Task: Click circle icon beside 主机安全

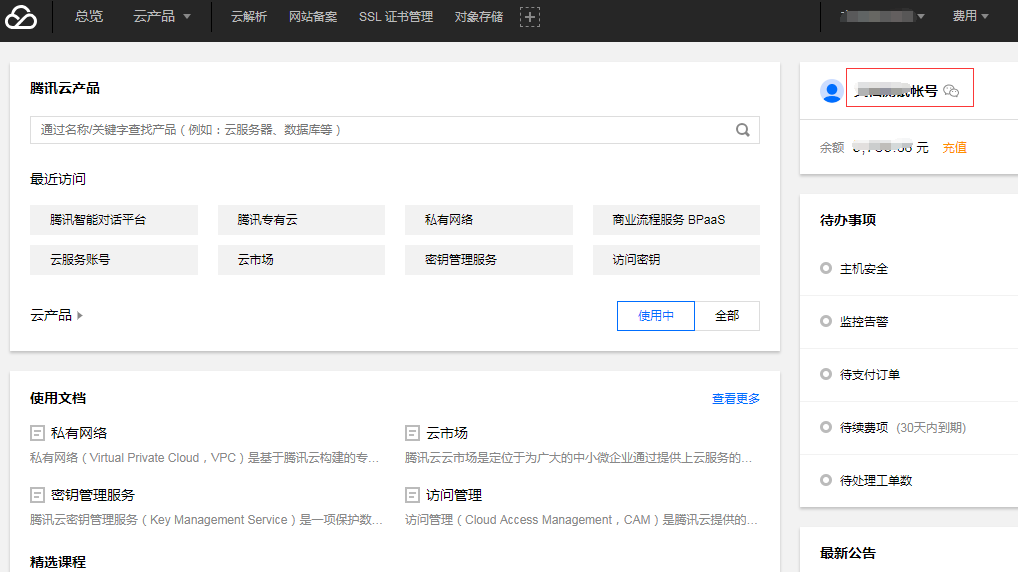Action: point(826,268)
